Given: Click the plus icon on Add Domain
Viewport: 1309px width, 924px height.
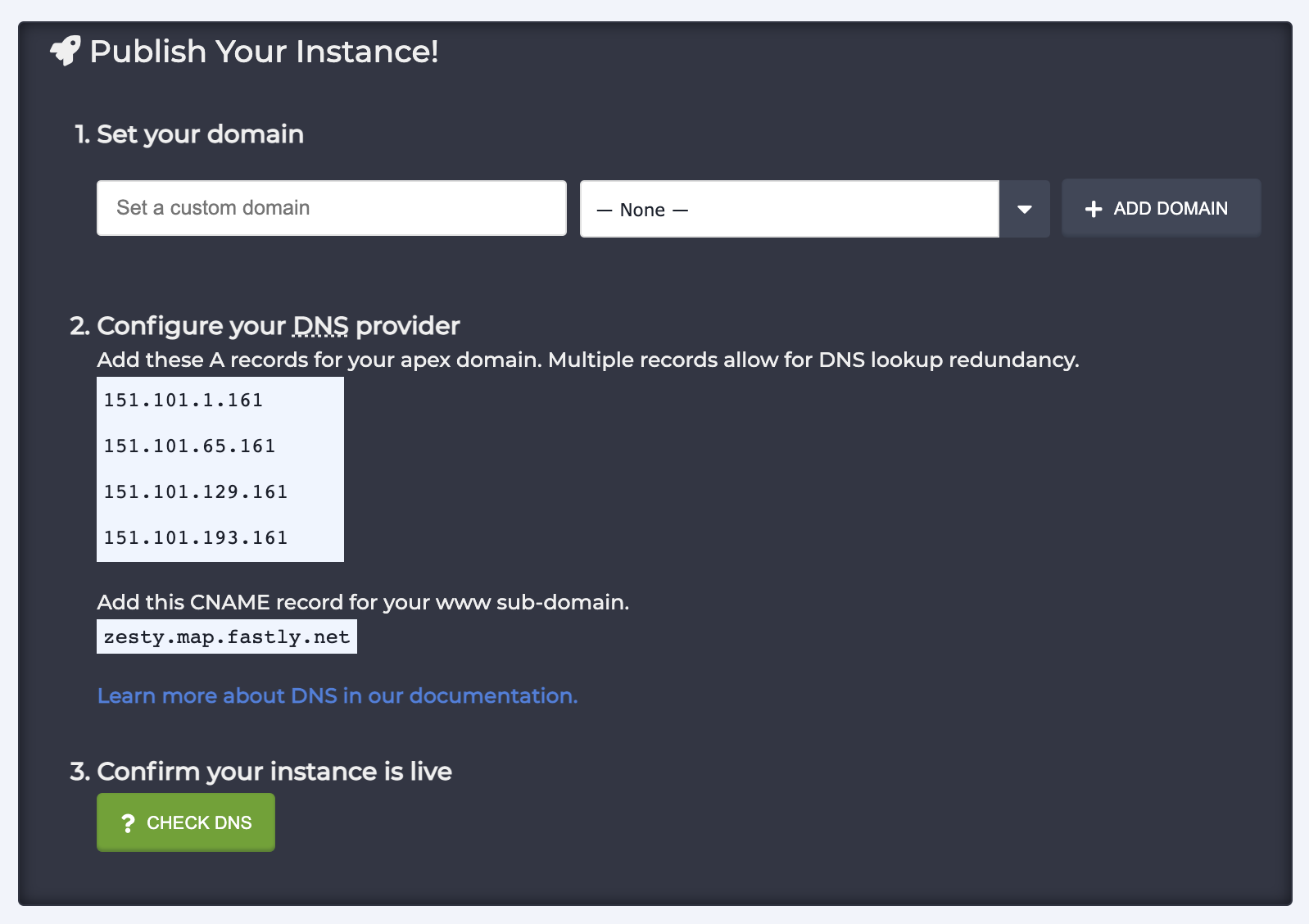Looking at the screenshot, I should (x=1094, y=209).
